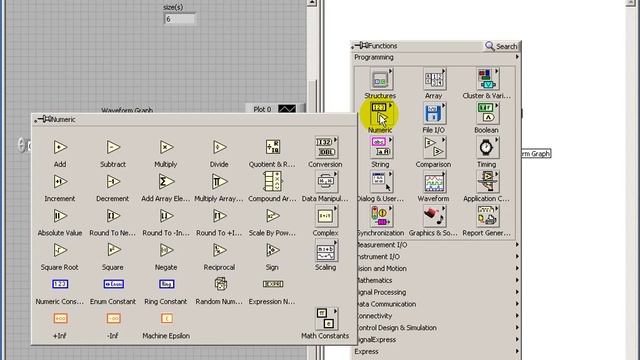Choose Round To +Infinity function
The width and height of the screenshot is (640, 360).
(219, 216)
